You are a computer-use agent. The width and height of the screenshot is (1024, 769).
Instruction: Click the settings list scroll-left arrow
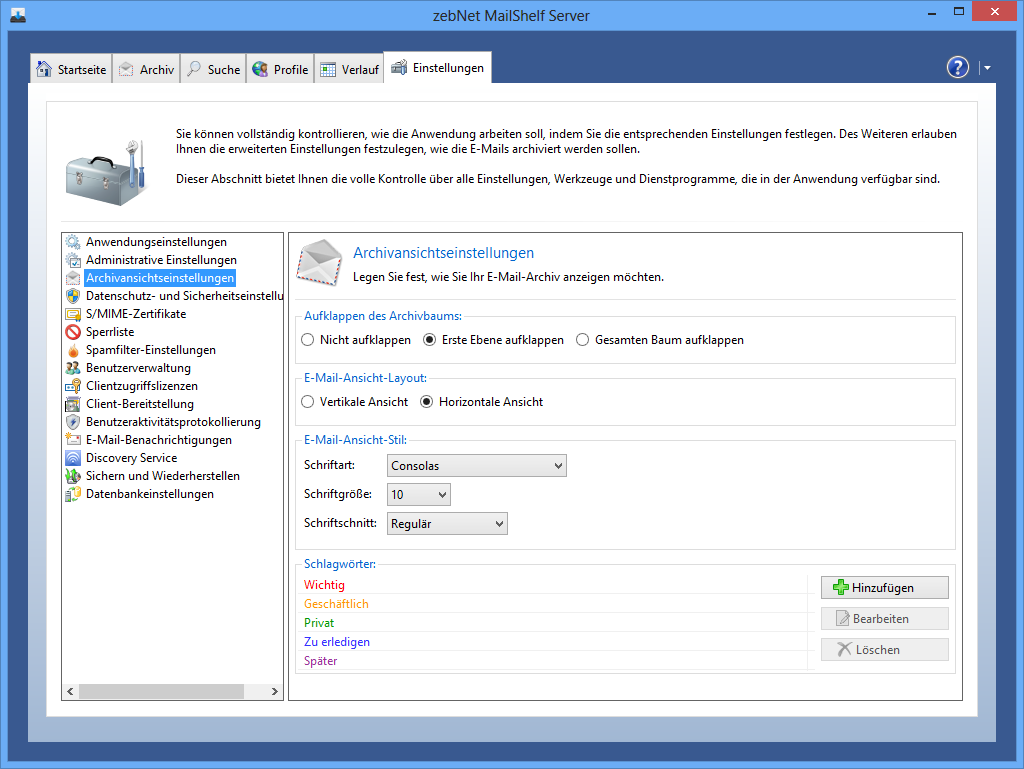coord(71,691)
